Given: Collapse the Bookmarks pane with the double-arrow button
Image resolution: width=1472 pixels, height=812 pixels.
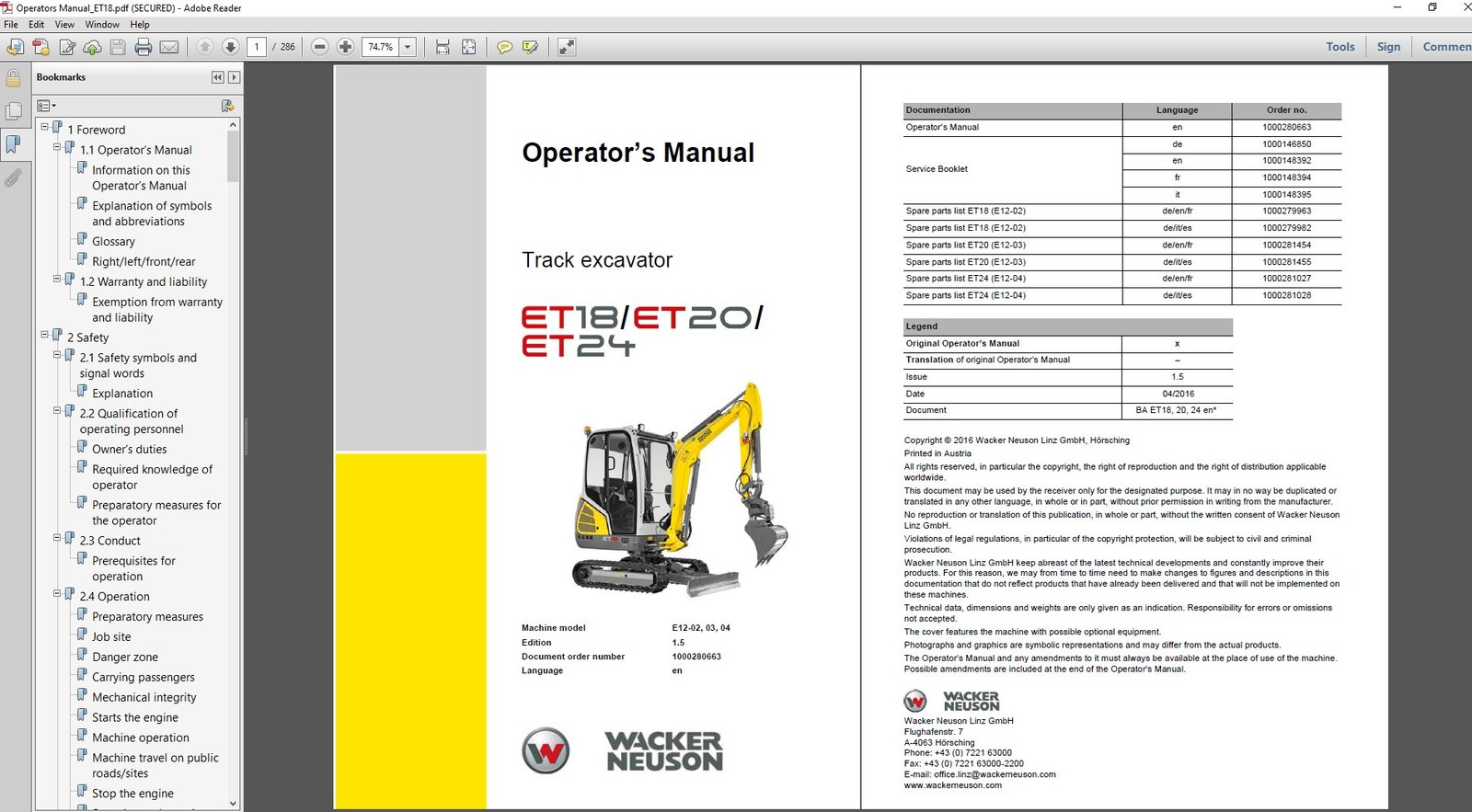Looking at the screenshot, I should click(x=217, y=77).
